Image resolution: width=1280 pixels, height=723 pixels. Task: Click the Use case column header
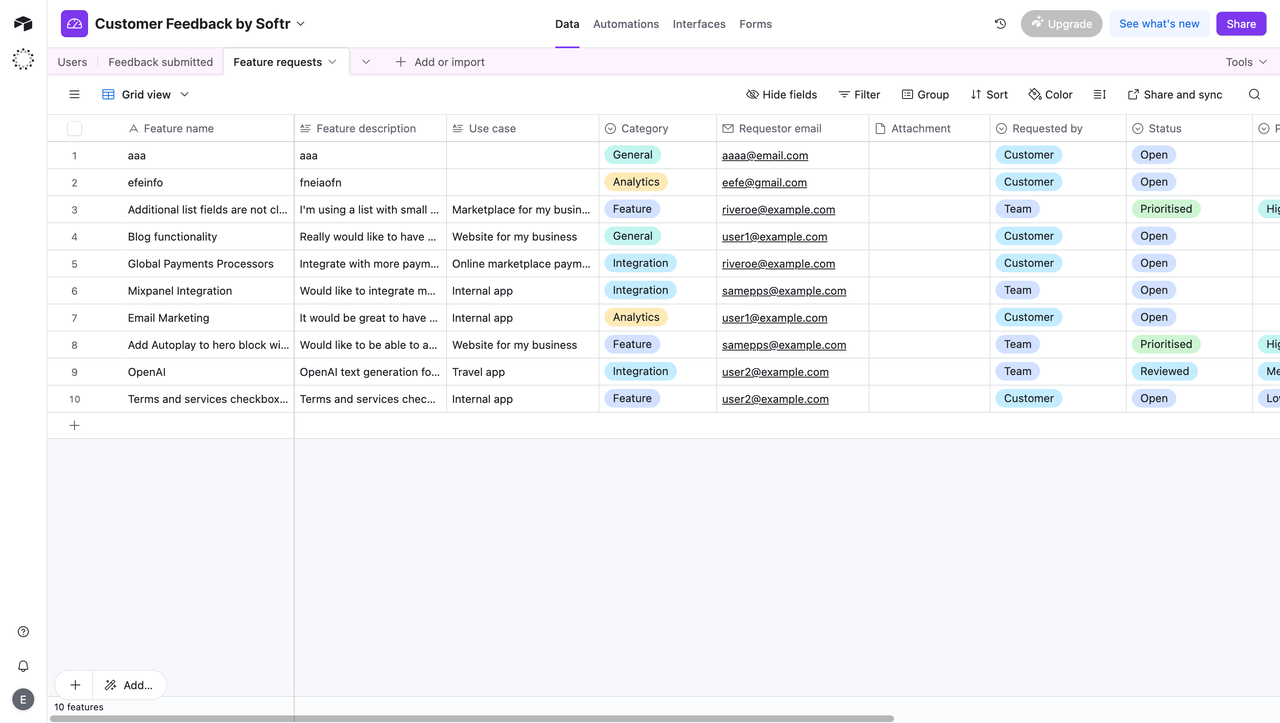click(522, 129)
